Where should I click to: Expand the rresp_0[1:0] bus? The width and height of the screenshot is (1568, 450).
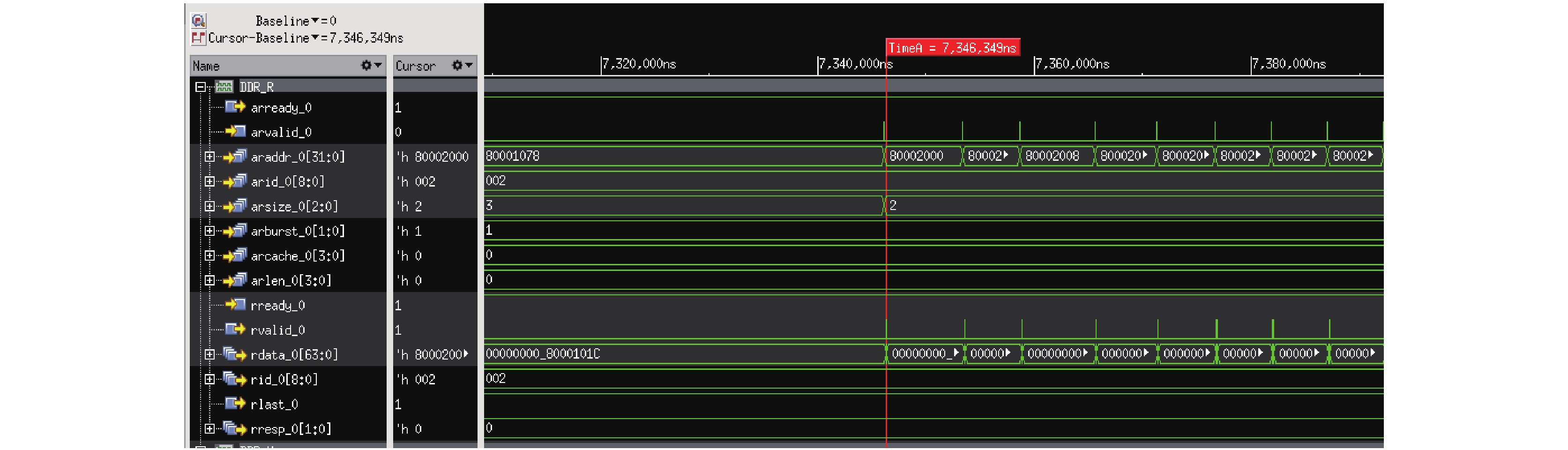pyautogui.click(x=209, y=429)
